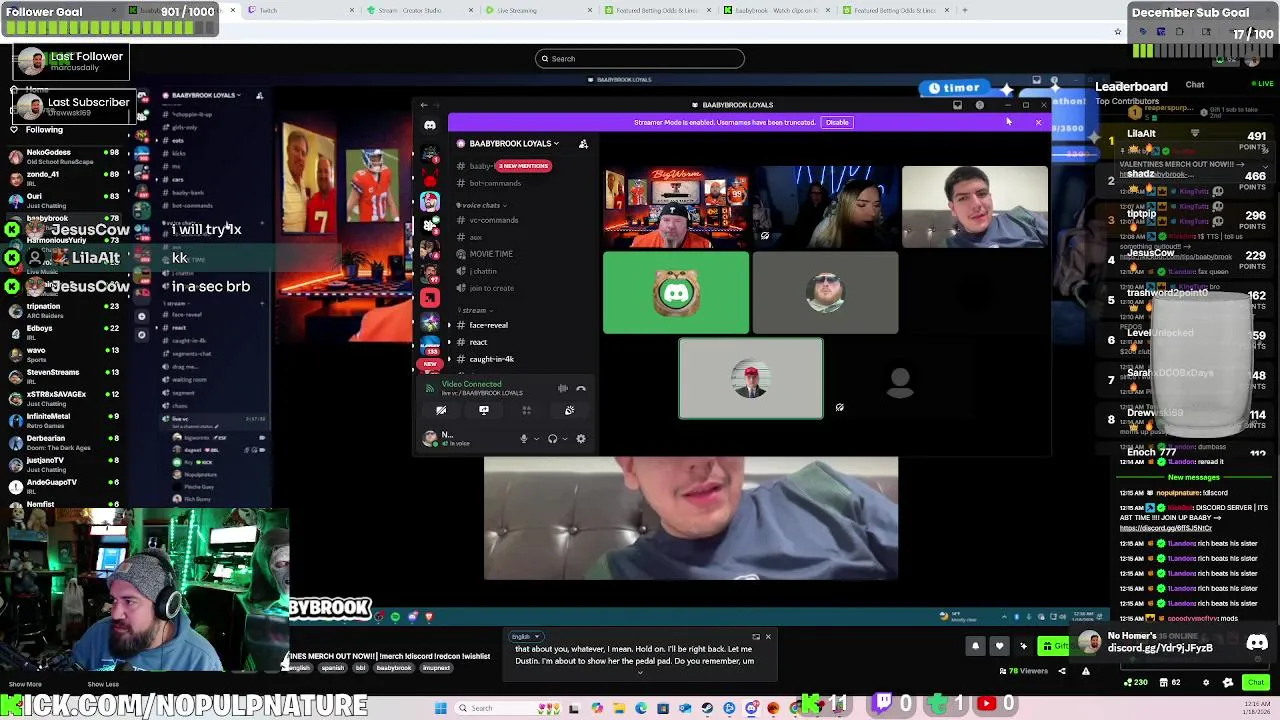Open the Discord logo on the No Homer's banner
Screen dimensions: 1280x720
tap(1257, 643)
